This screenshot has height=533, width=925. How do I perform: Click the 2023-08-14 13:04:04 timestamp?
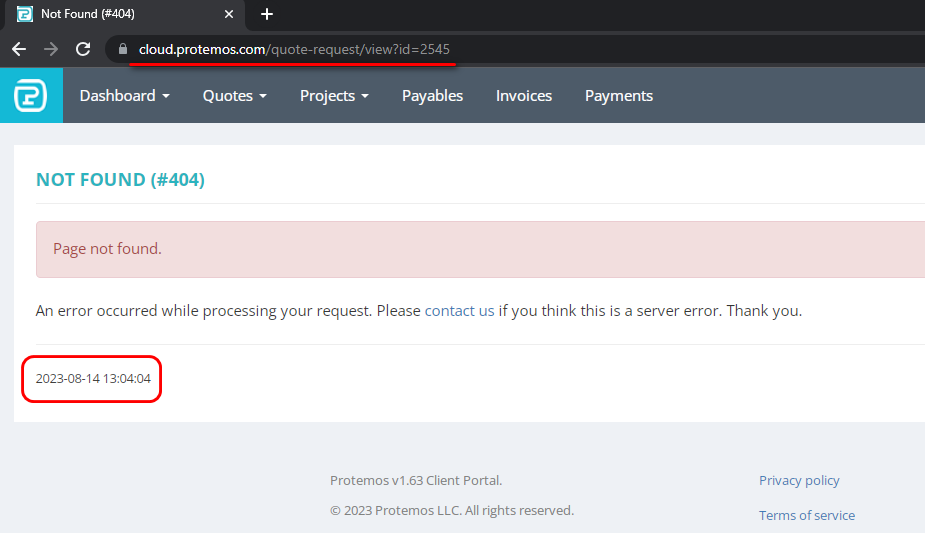tap(93, 379)
